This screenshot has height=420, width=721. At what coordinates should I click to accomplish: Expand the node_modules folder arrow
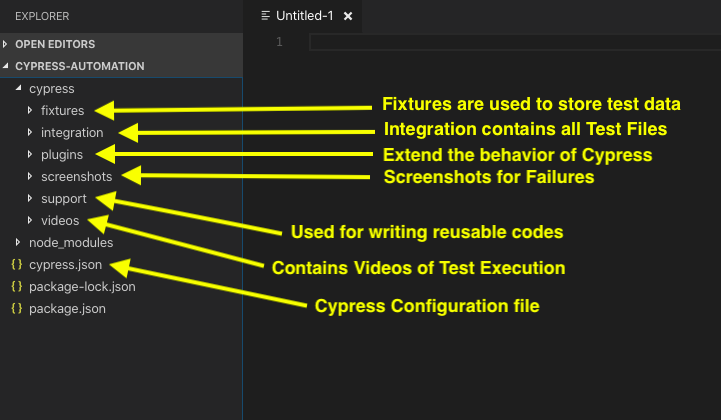click(18, 242)
